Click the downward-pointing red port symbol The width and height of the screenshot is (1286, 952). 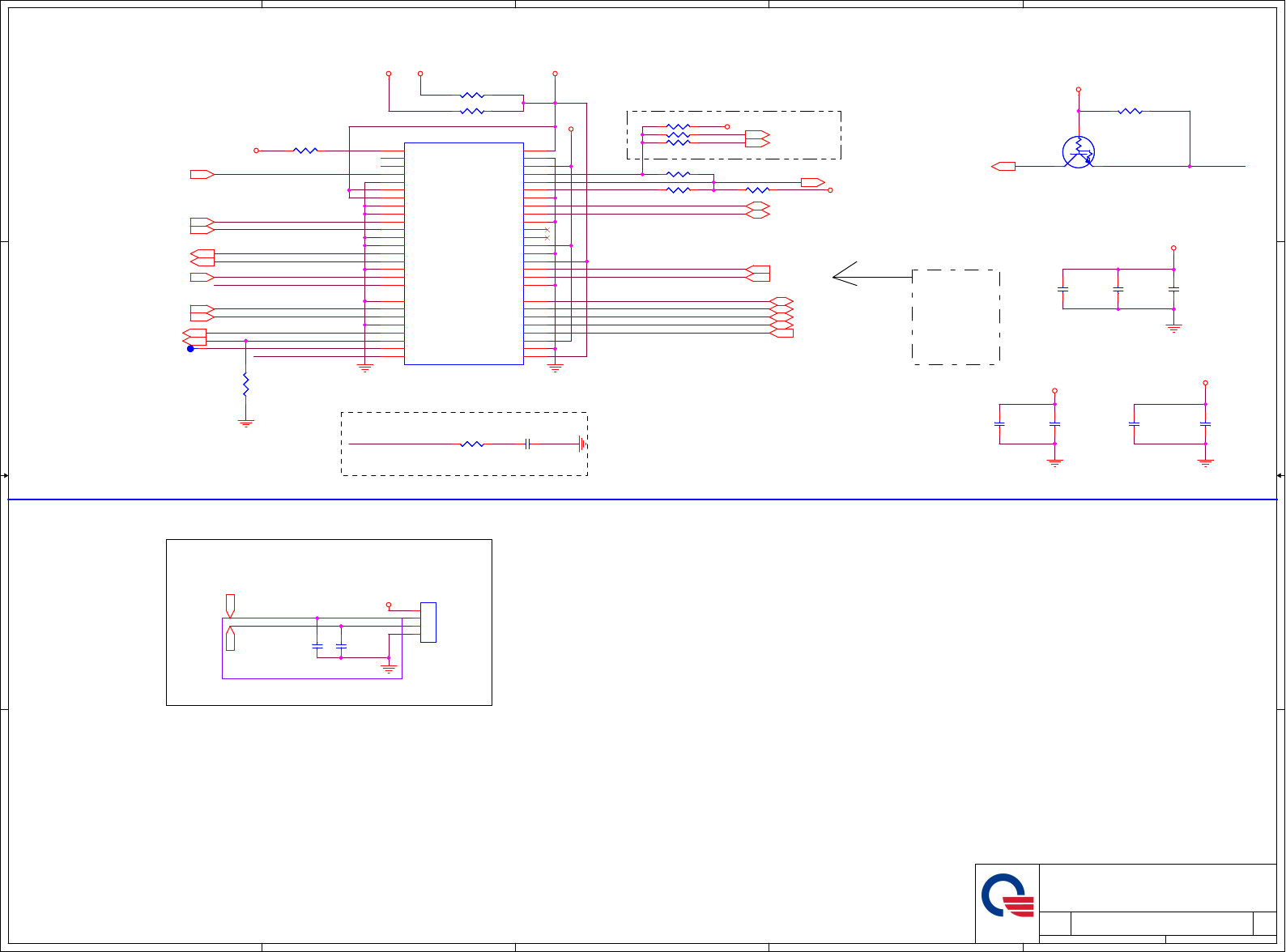point(230,606)
